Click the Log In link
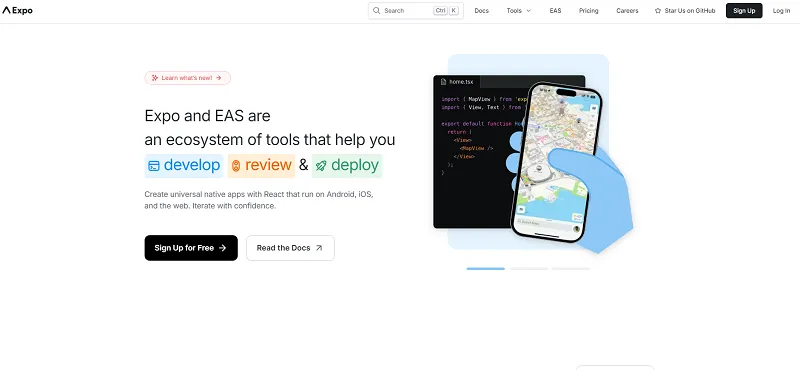The width and height of the screenshot is (800, 370). (781, 11)
